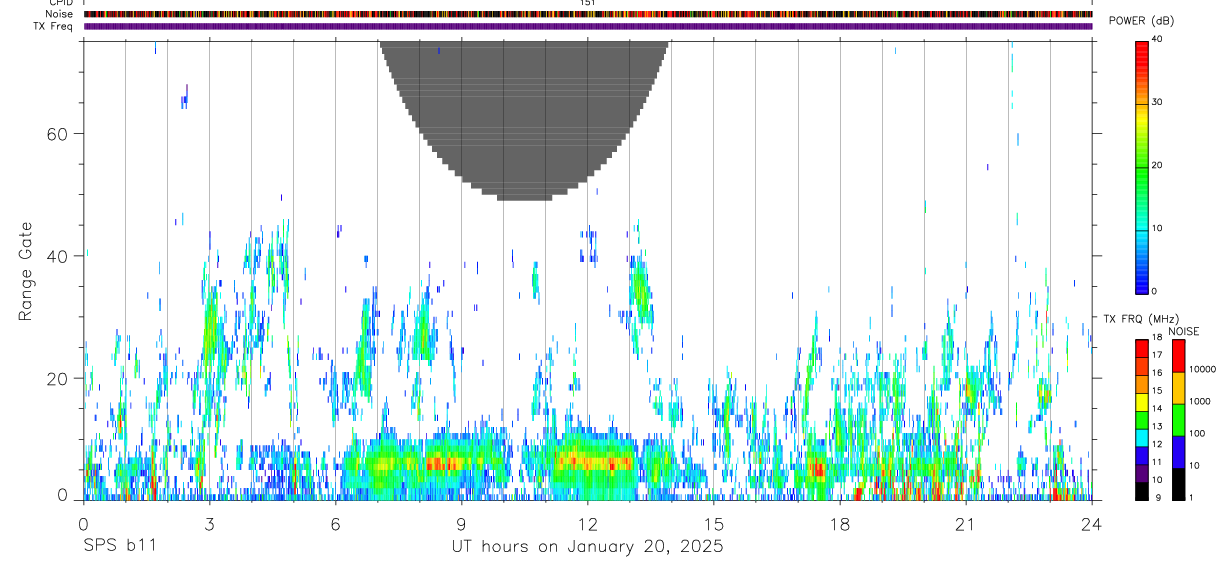Screen dimensions: 1228x567
Task: Click the black bottom swatch in NOISE legend
Action: [1178, 484]
